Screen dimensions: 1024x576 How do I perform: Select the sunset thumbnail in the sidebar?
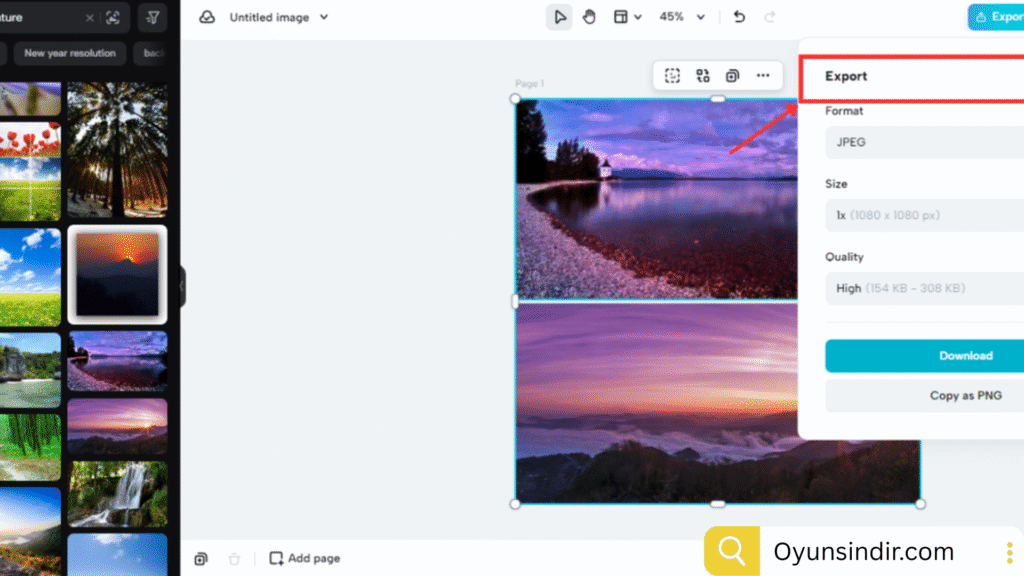pos(117,274)
